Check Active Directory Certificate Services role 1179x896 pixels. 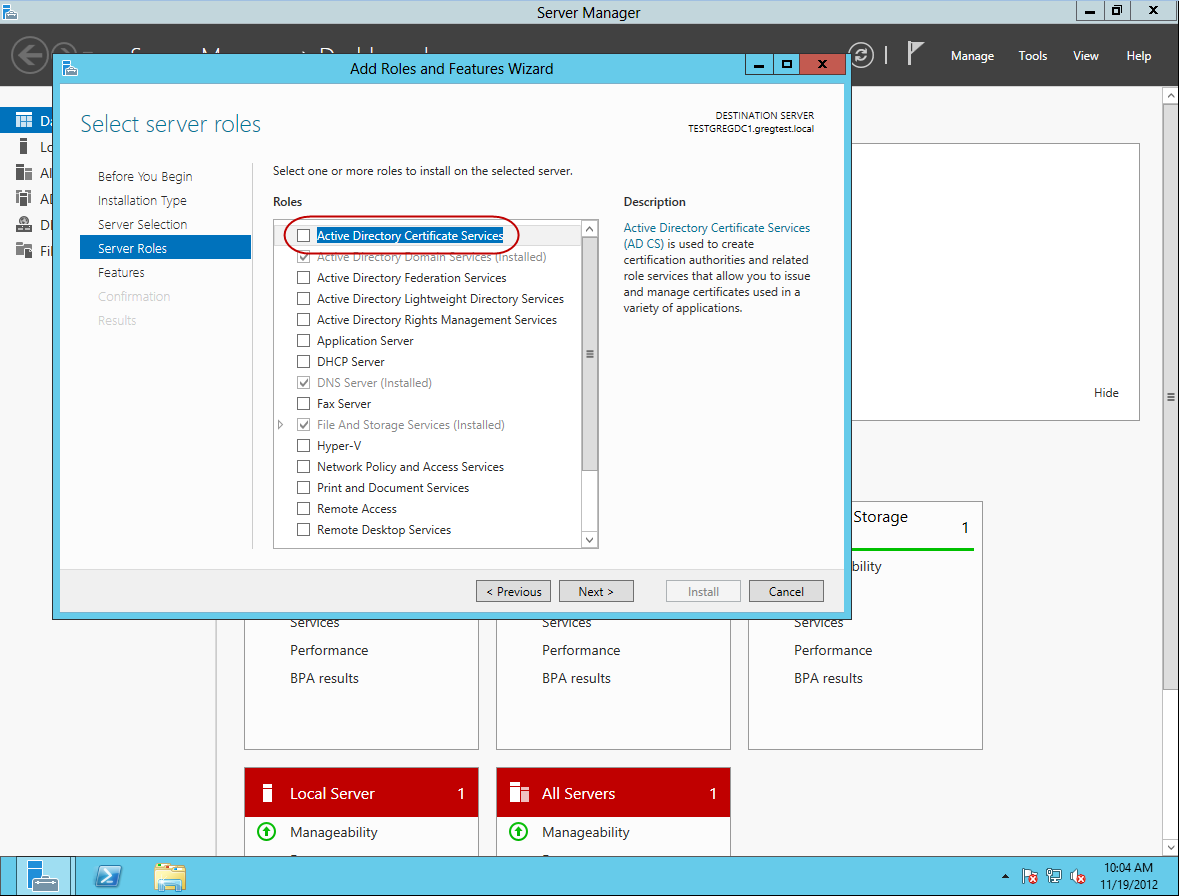[x=304, y=235]
